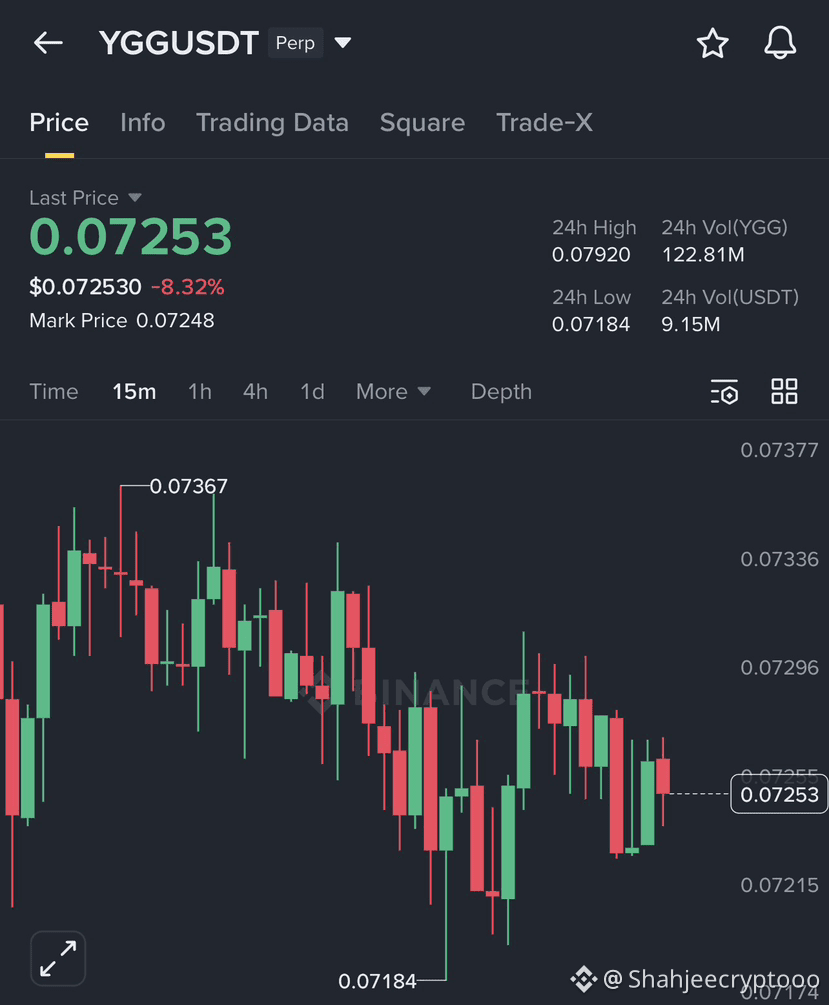Select the 1h chart interval

click(199, 391)
